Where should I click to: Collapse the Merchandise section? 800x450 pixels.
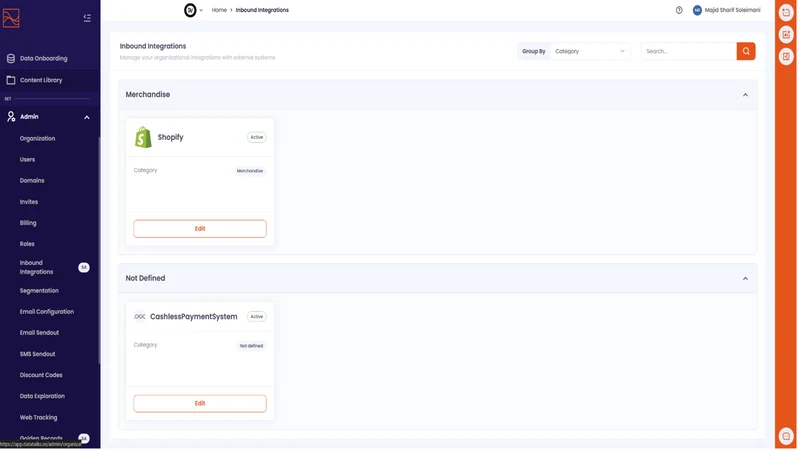745,95
